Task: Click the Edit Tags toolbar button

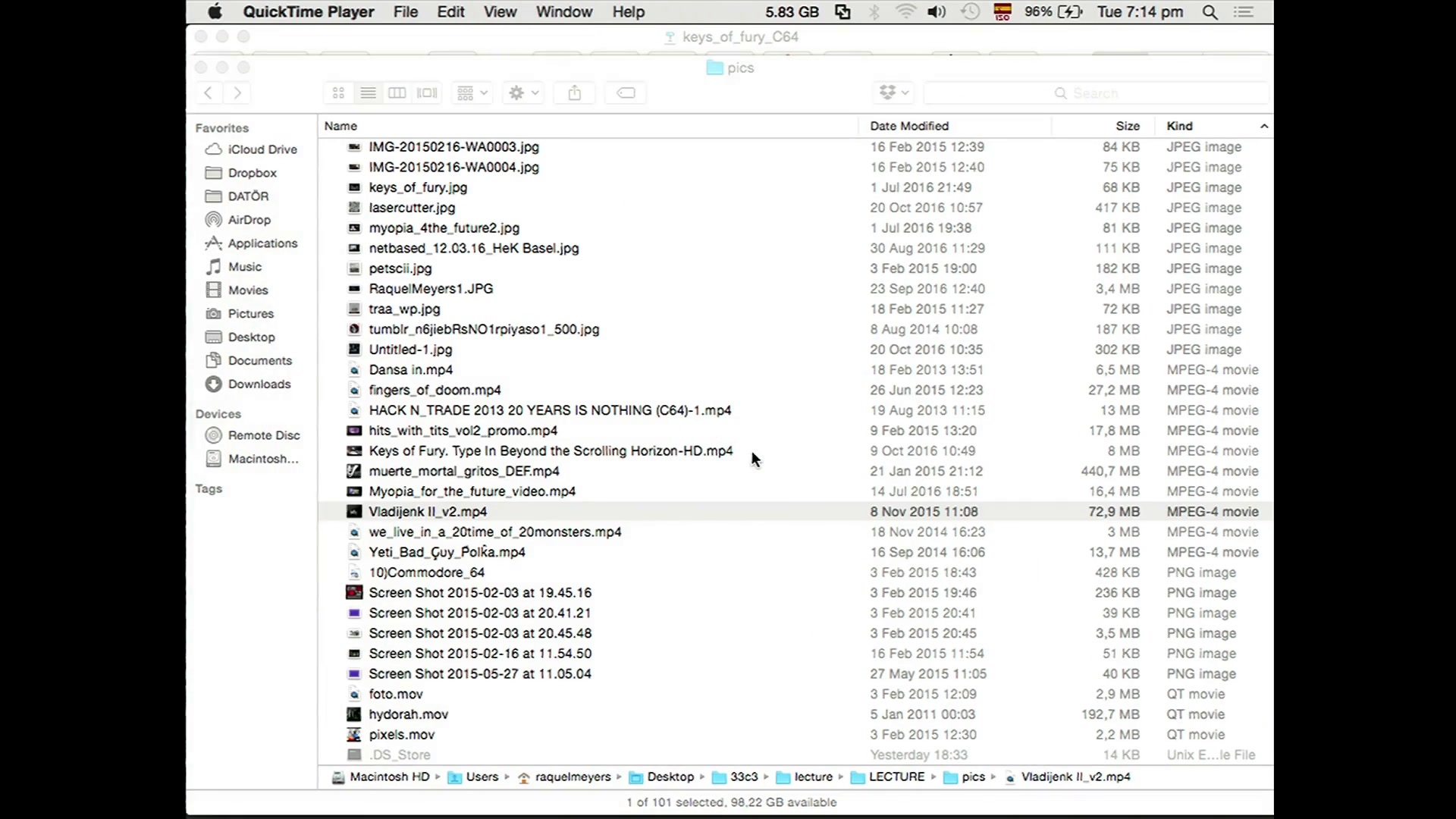Action: click(x=626, y=93)
